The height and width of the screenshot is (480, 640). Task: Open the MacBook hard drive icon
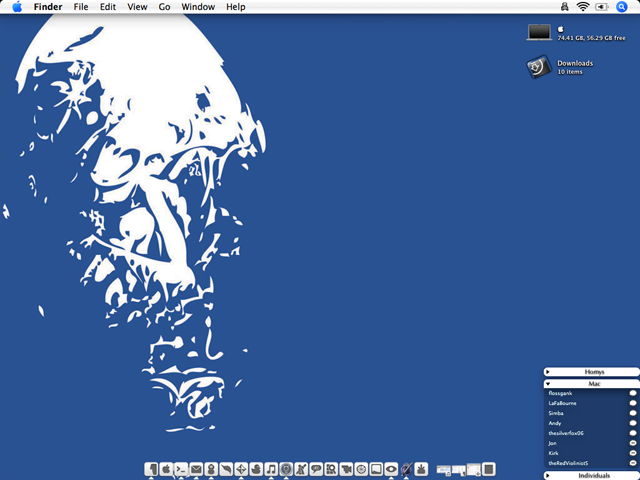point(539,33)
